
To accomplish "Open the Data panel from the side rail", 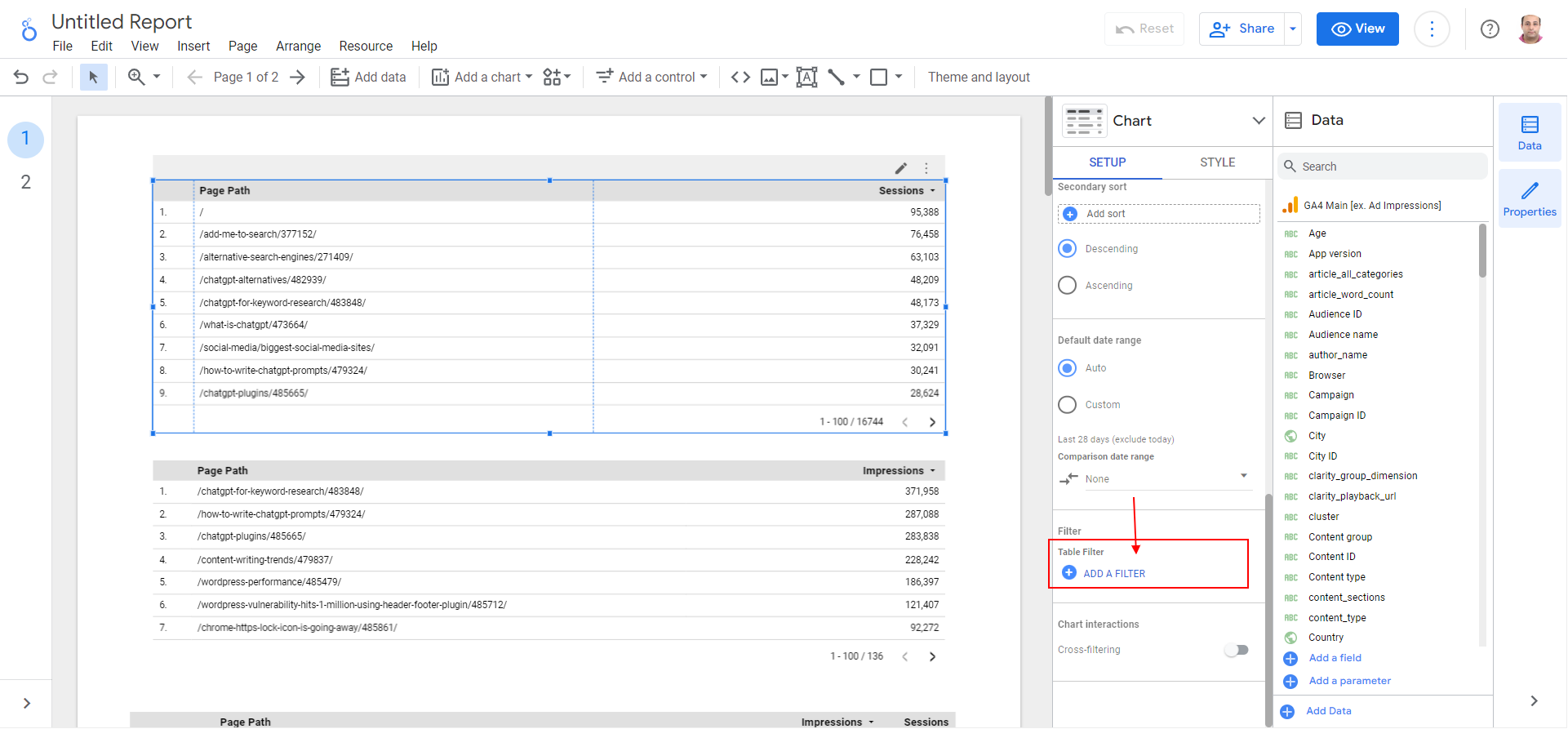I will pyautogui.click(x=1530, y=133).
